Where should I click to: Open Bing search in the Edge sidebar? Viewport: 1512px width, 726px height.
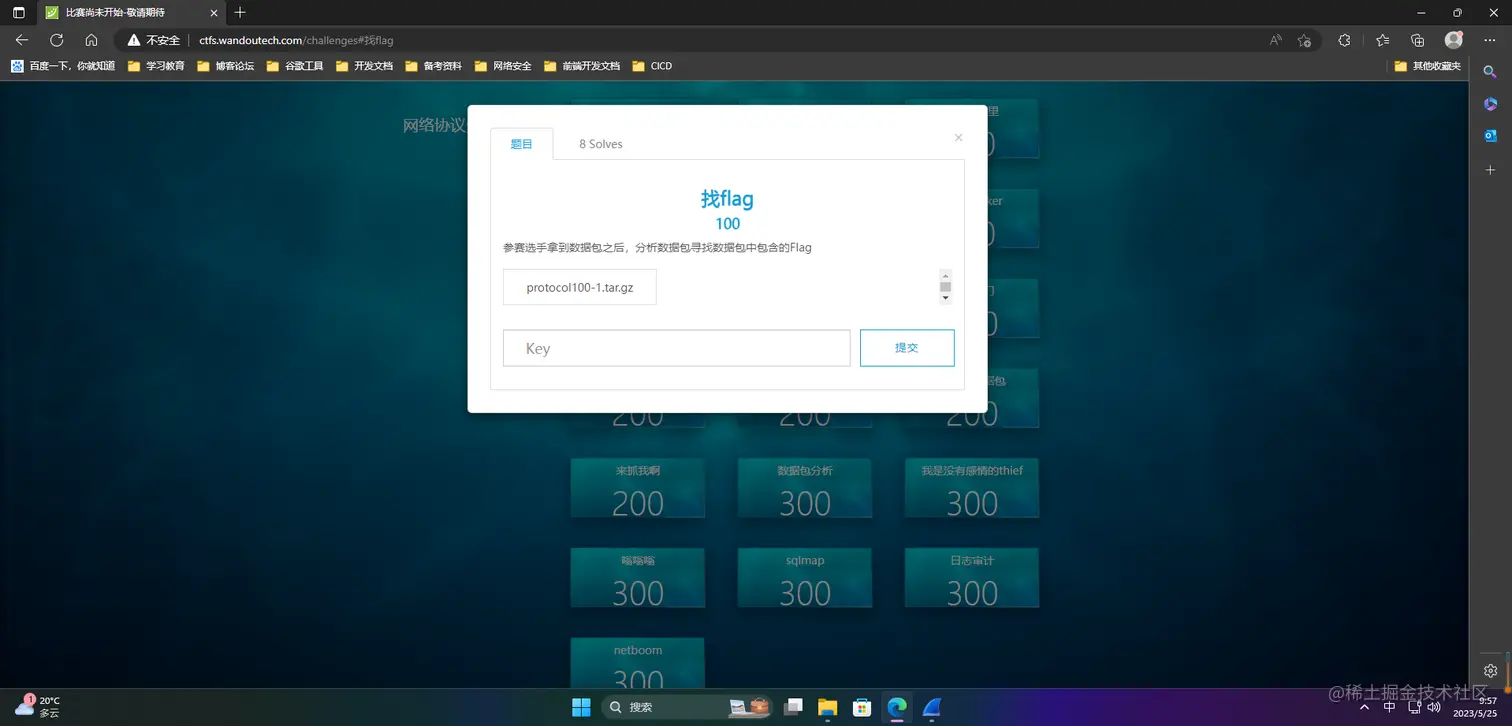point(1490,71)
